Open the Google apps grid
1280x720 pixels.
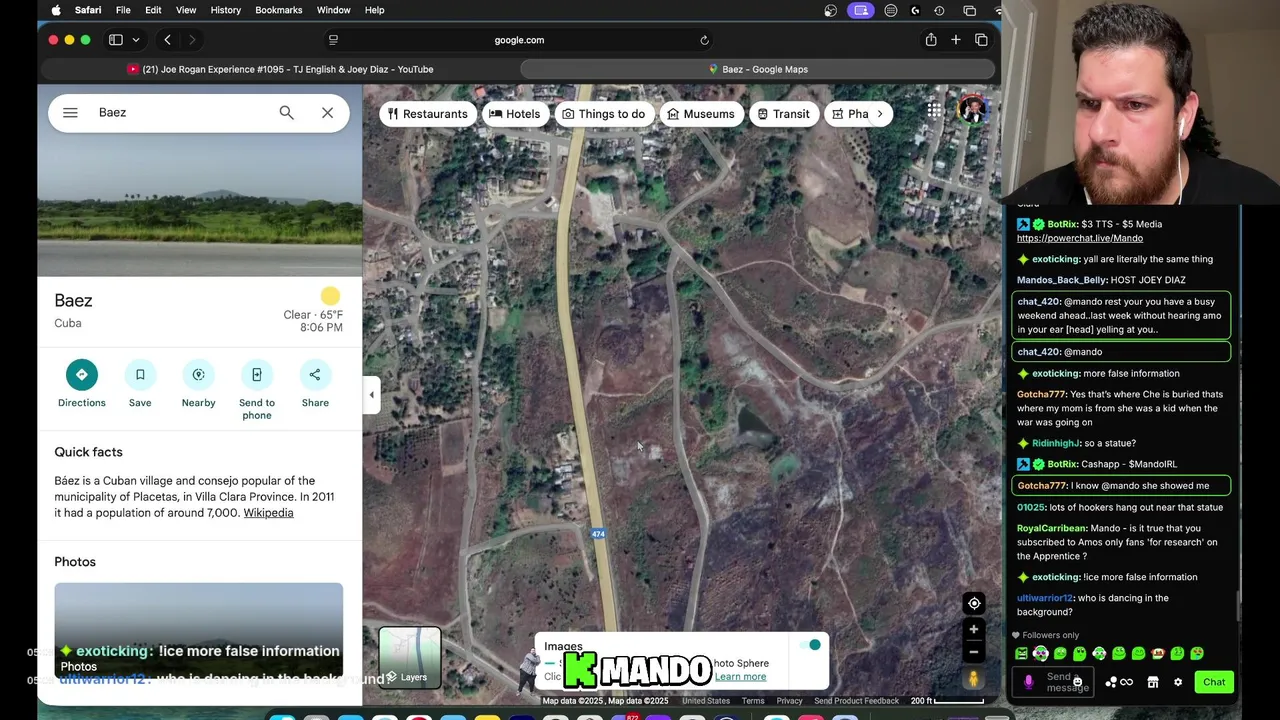click(x=934, y=111)
